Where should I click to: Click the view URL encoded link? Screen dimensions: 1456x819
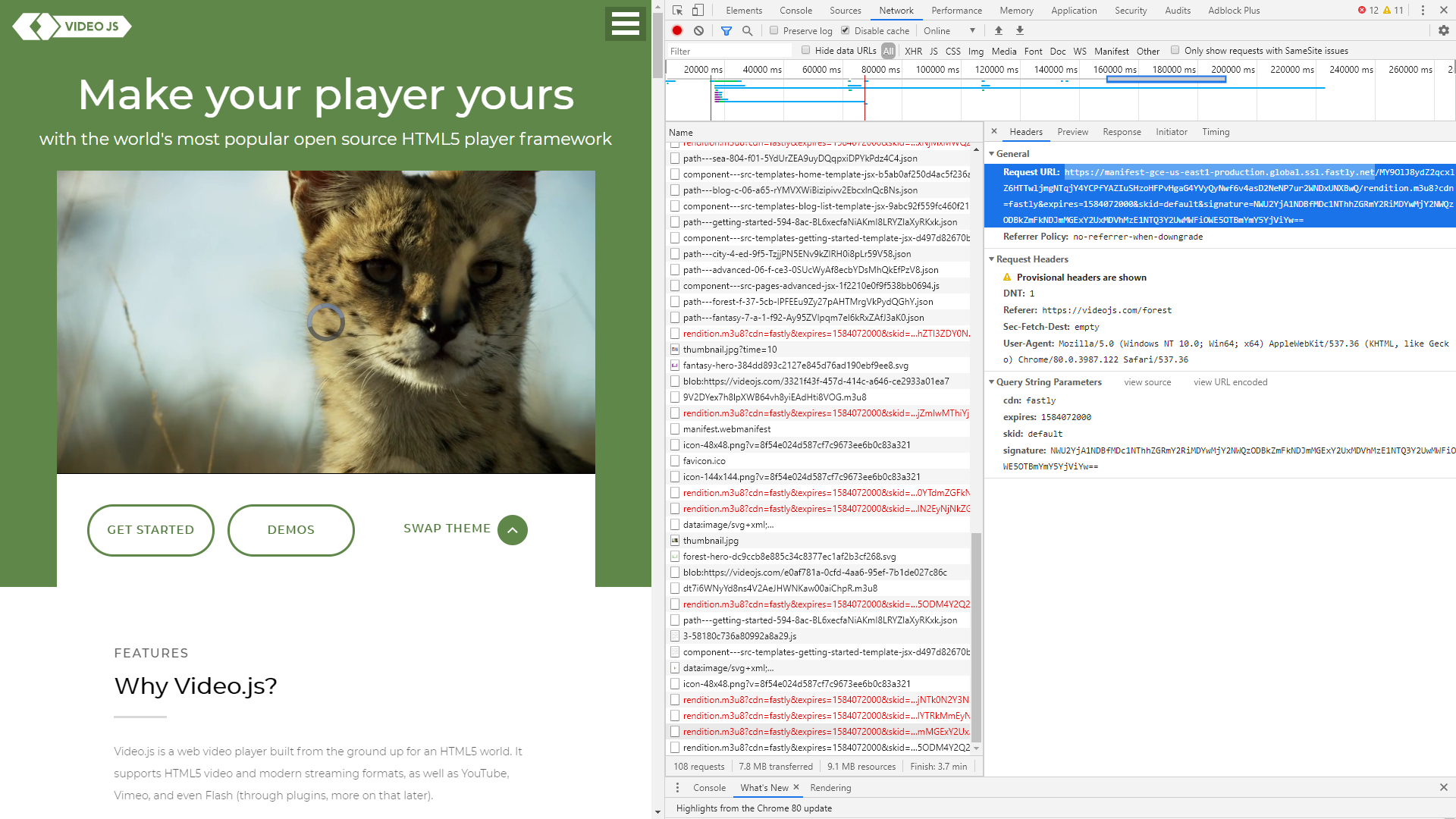1230,382
